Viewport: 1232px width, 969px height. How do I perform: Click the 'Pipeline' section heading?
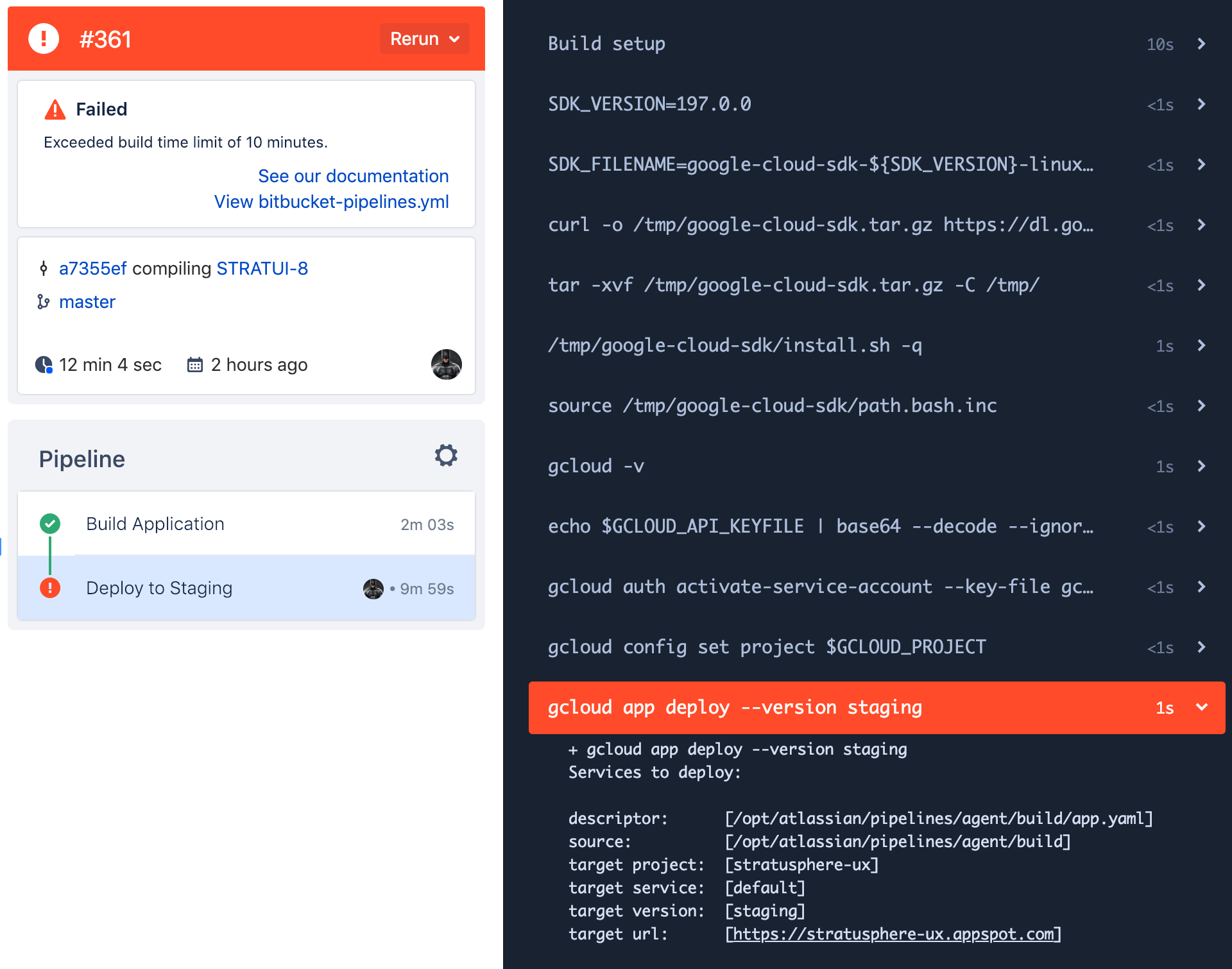[x=82, y=459]
